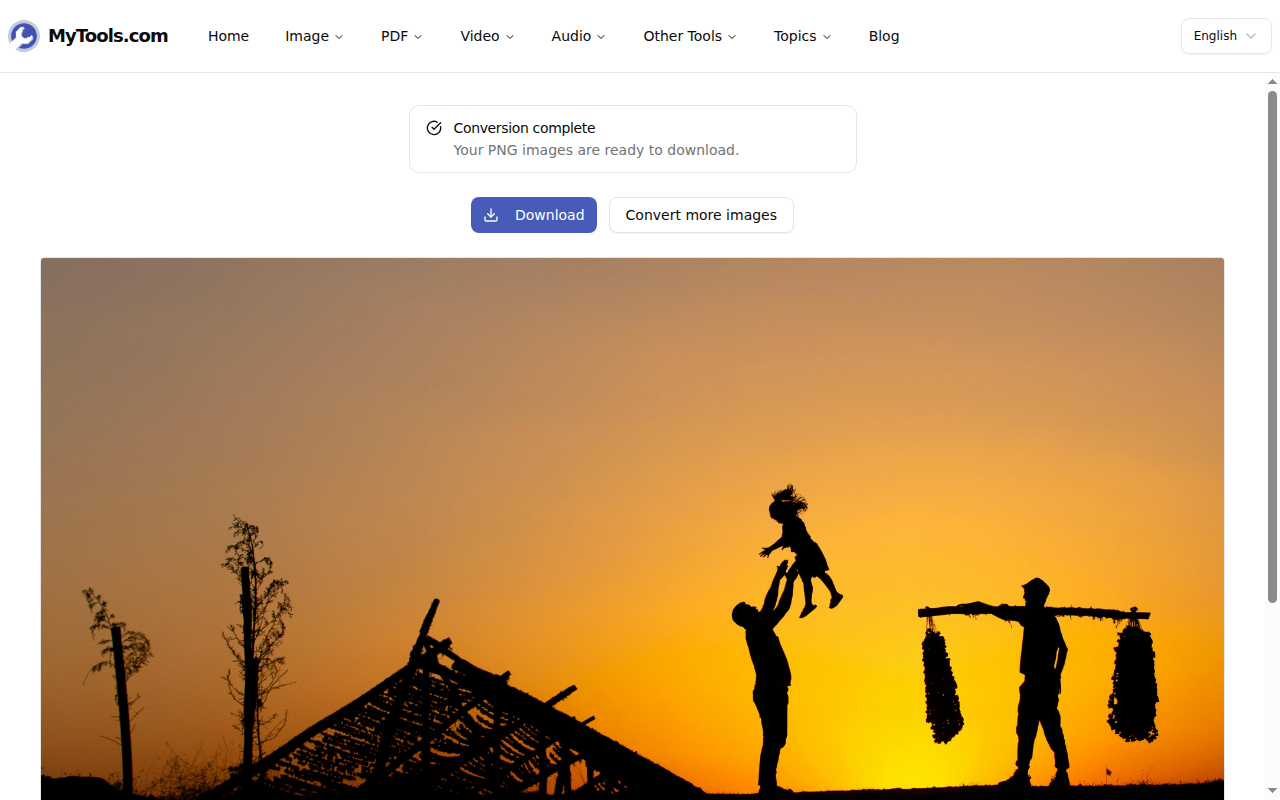Viewport: 1280px width, 800px height.
Task: Expand the Image menu
Action: point(314,36)
